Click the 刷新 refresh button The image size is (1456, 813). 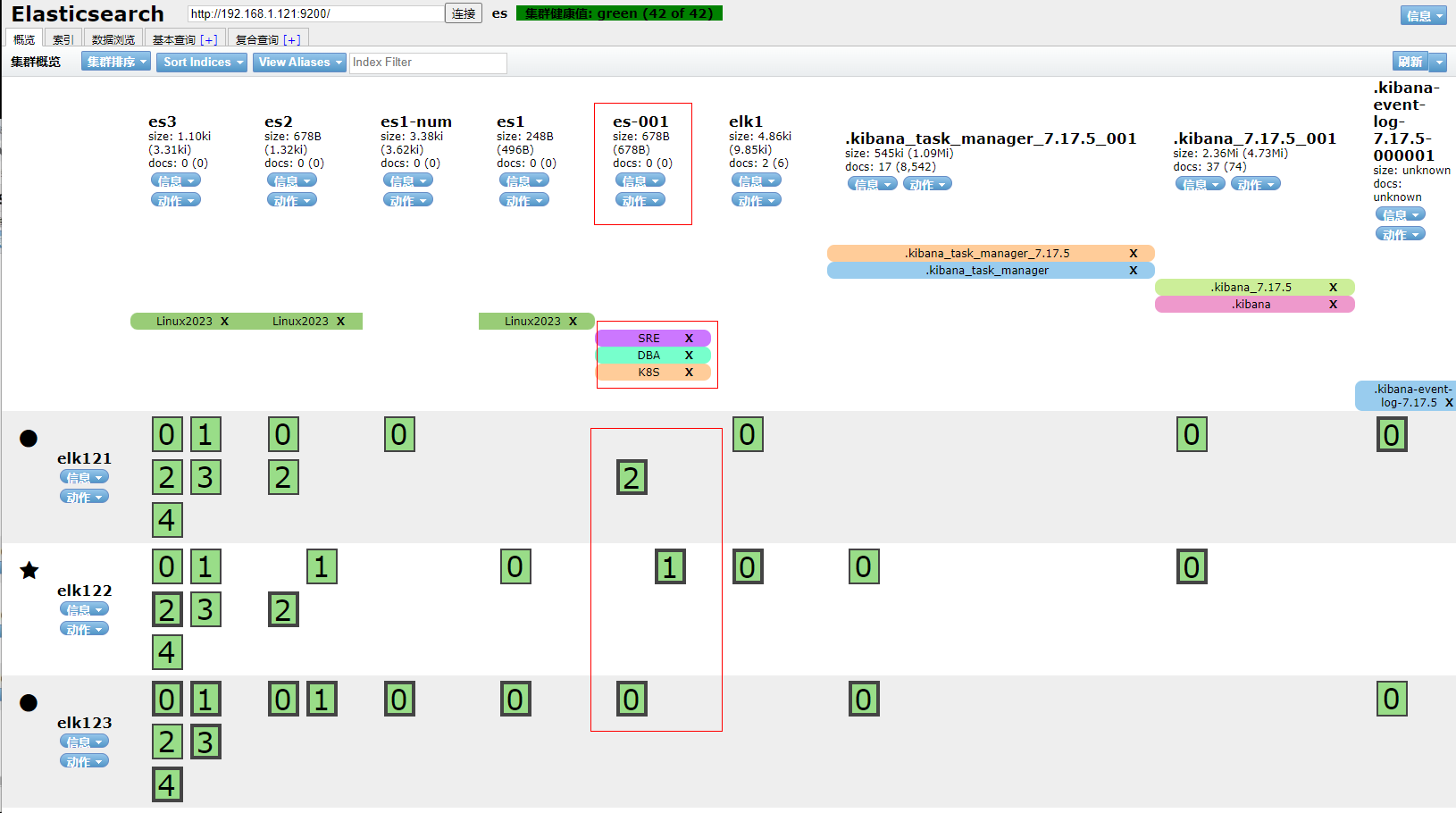pyautogui.click(x=1410, y=62)
